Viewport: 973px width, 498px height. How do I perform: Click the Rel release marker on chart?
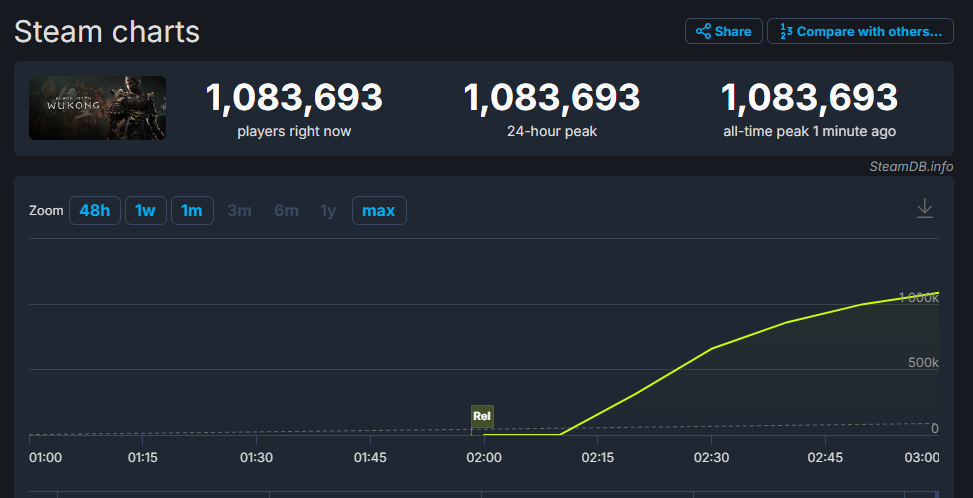click(x=482, y=416)
